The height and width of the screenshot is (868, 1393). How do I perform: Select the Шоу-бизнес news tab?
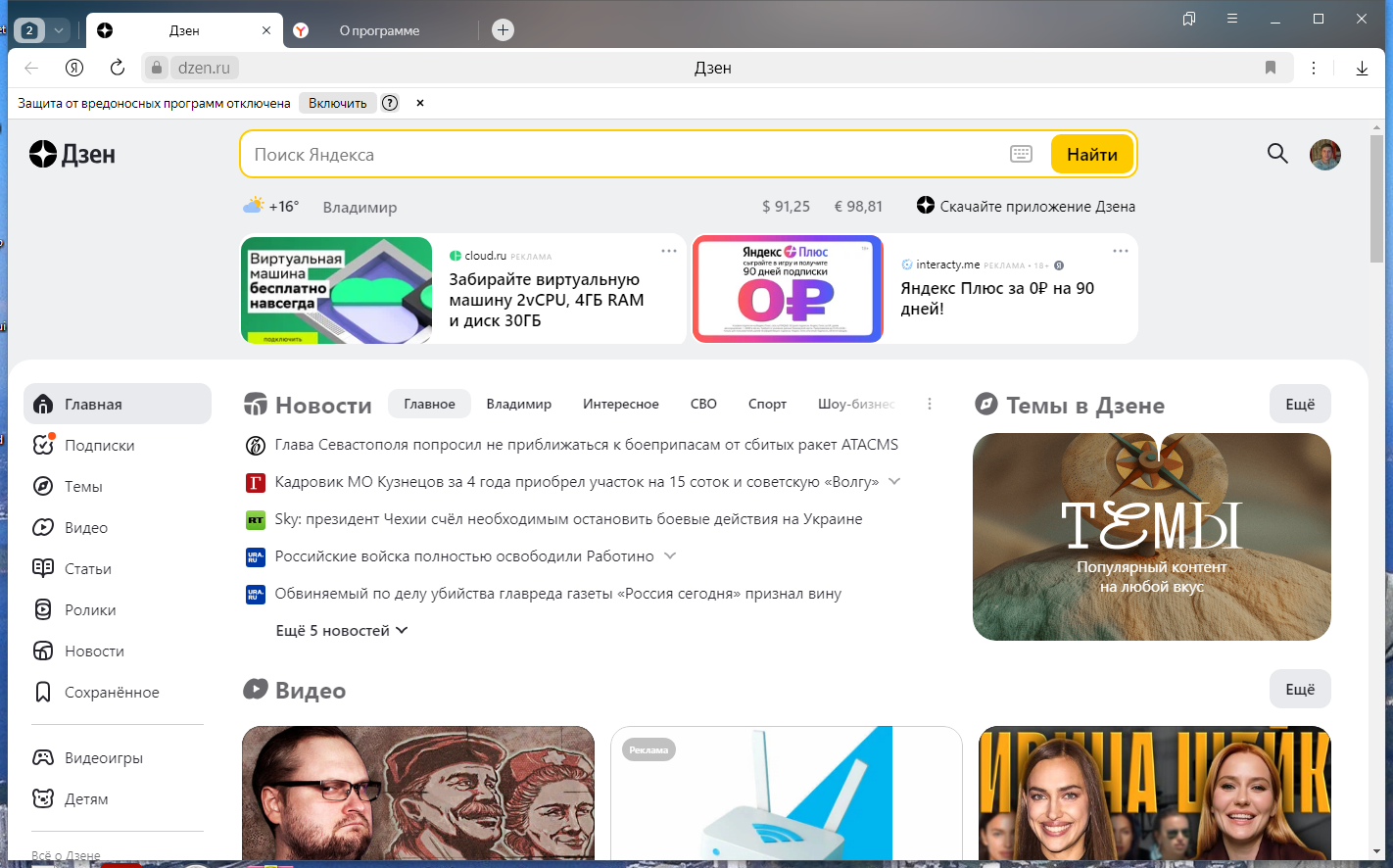pyautogui.click(x=856, y=404)
